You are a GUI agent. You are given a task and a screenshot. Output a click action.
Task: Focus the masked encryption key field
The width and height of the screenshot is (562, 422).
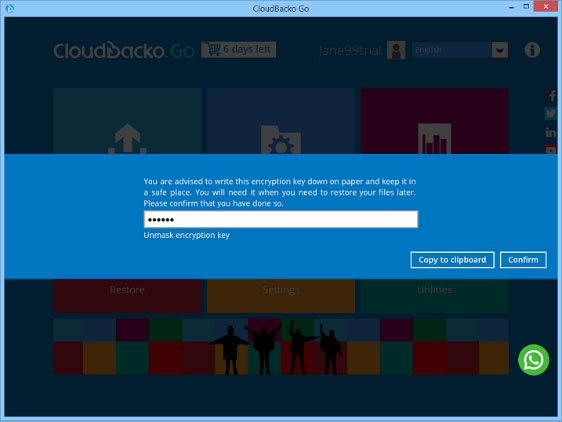281,219
